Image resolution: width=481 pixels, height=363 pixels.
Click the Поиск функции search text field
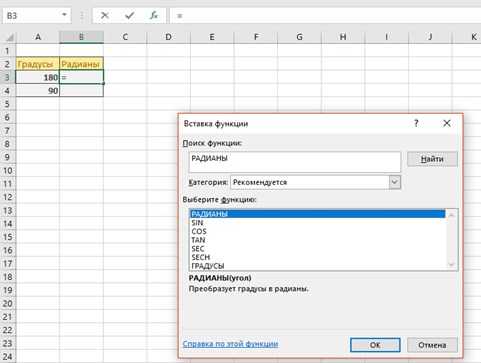tap(295, 162)
